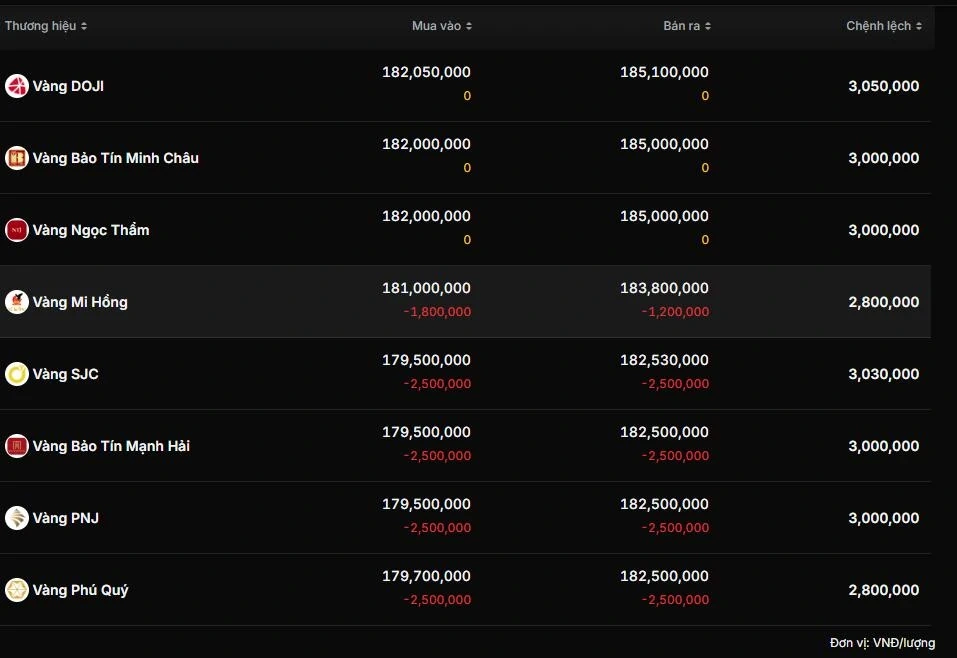Viewport: 957px width, 658px height.
Task: Sort table by Thương hiệu column
Action: [46, 26]
